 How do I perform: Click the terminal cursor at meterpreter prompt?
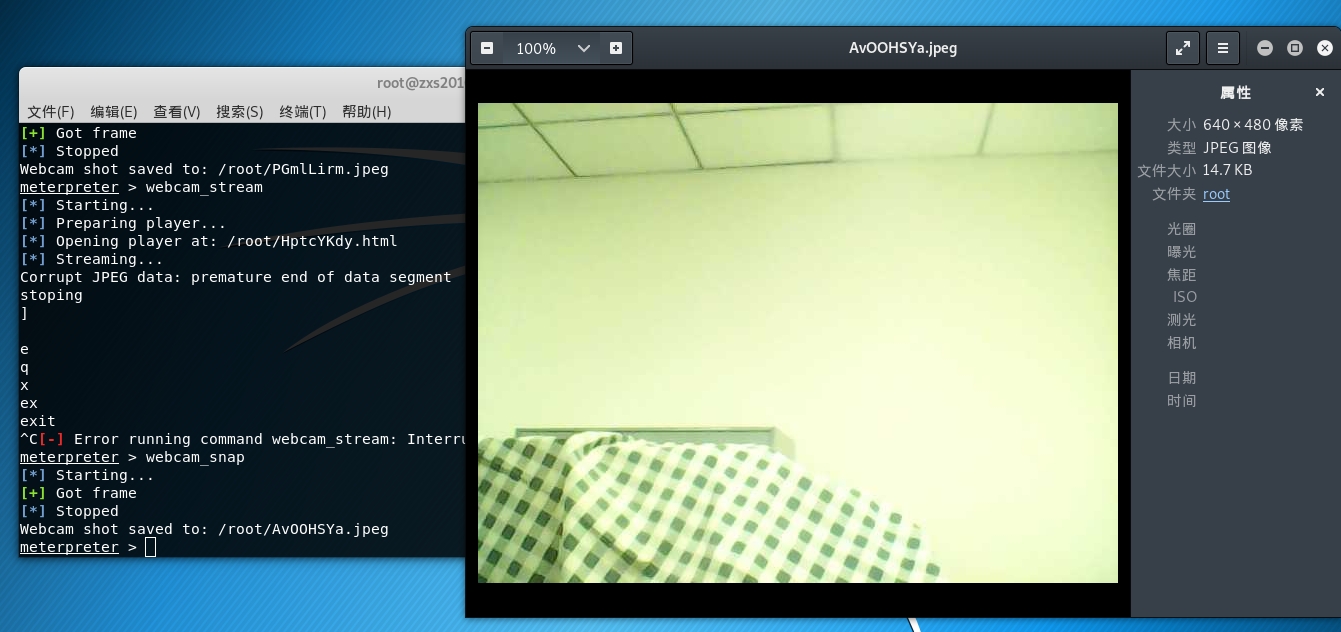[x=150, y=547]
